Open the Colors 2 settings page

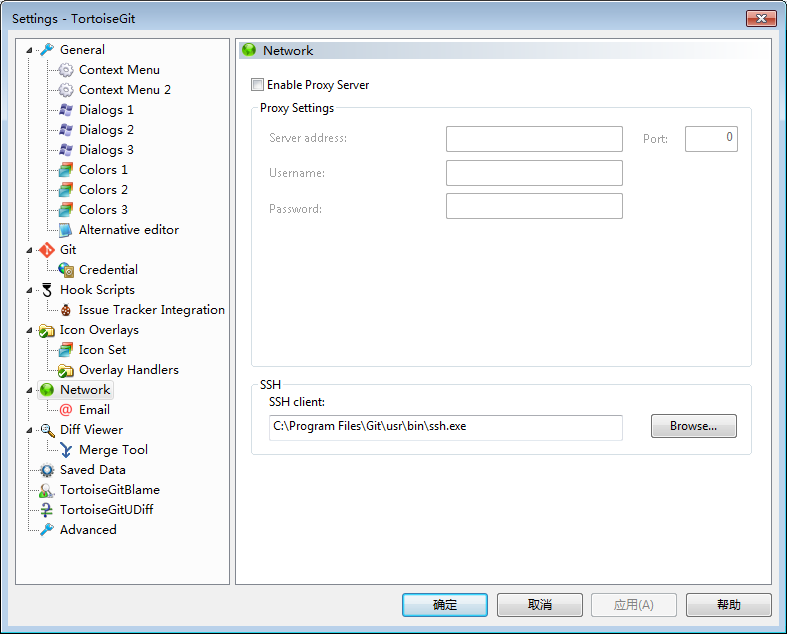click(x=103, y=190)
